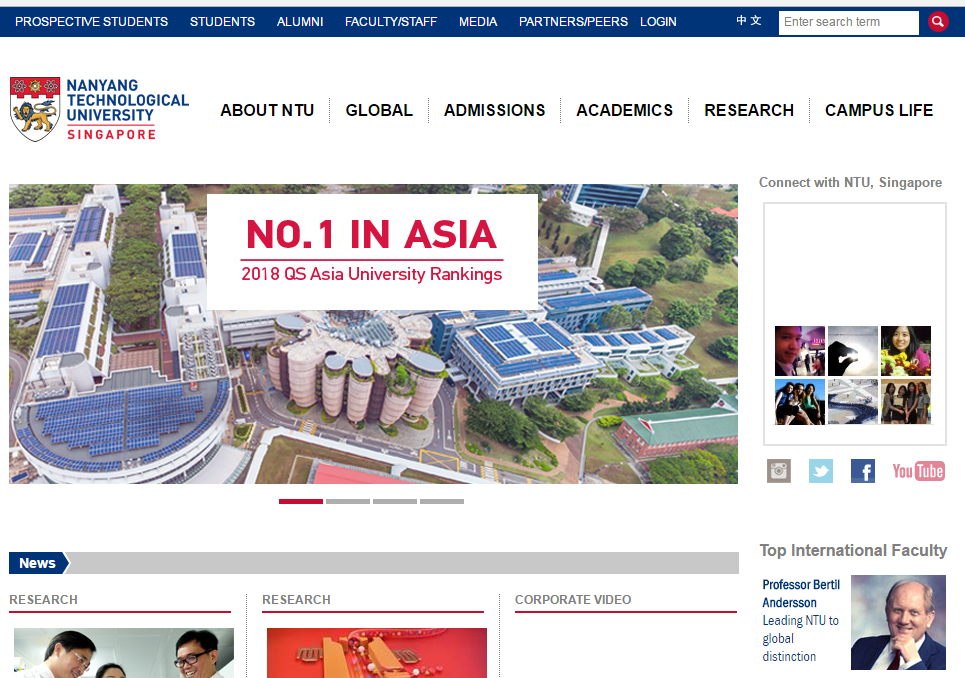Select the first red carousel indicator

click(301, 501)
